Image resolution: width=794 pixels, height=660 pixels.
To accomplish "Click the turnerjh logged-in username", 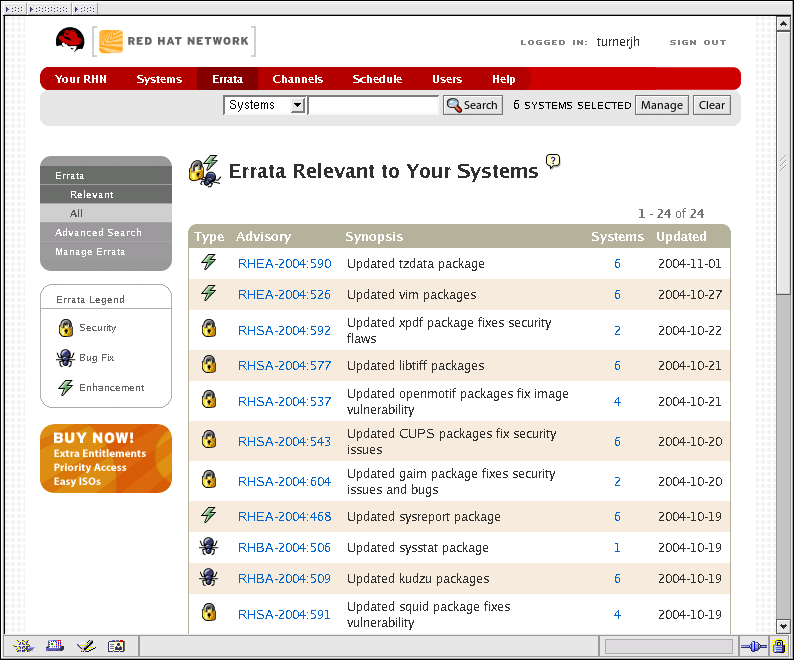I will [x=618, y=42].
